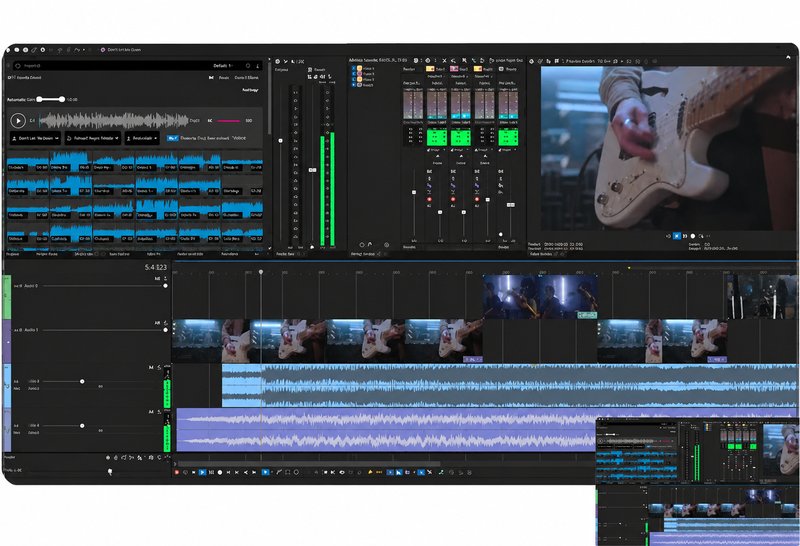800x546 pixels.
Task: Click the bold label under the media panel's top-right links
Action: tap(250, 90)
